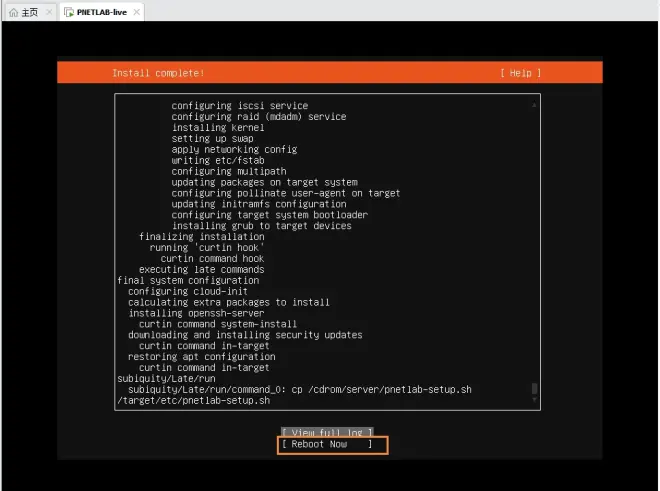Select the PNETLAB-live tab
The width and height of the screenshot is (660, 491).
point(101,12)
